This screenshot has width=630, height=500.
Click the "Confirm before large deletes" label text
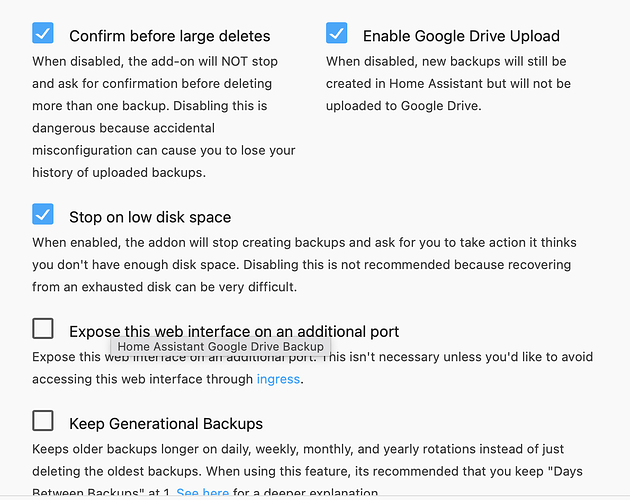169,36
